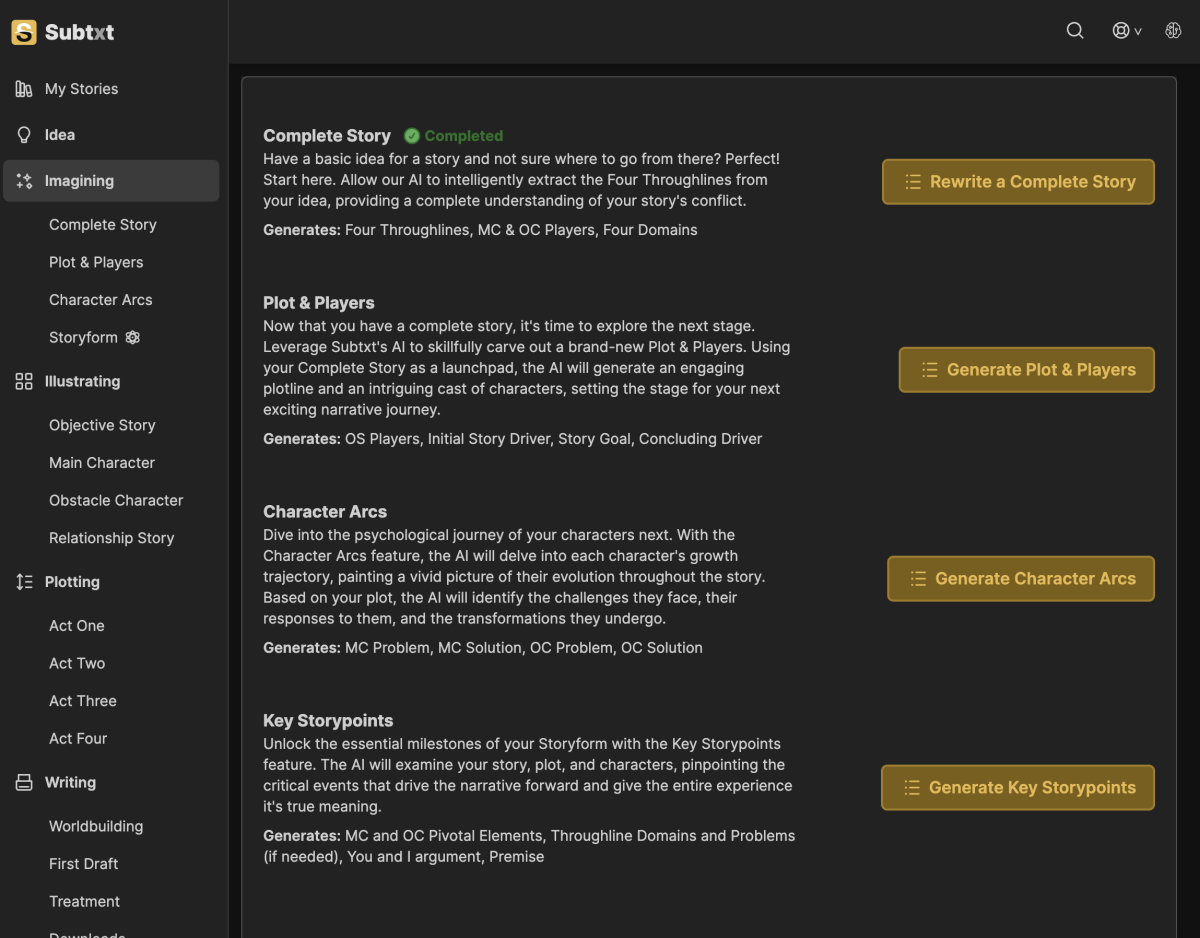Click the green Completed status label
The height and width of the screenshot is (938, 1200).
(x=464, y=136)
